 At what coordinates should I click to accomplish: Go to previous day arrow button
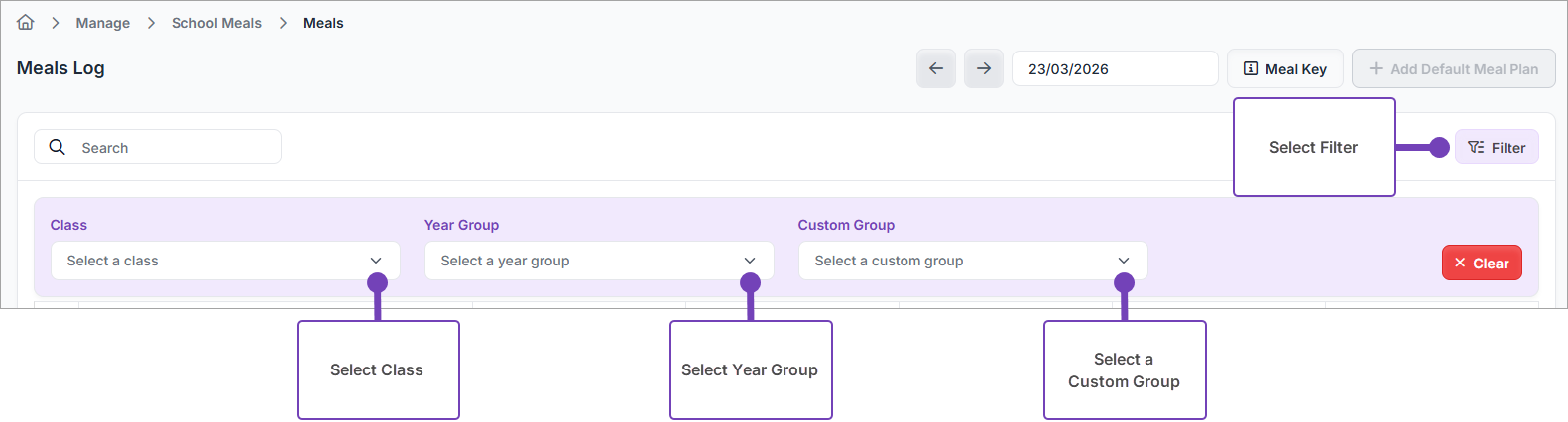pos(935,69)
